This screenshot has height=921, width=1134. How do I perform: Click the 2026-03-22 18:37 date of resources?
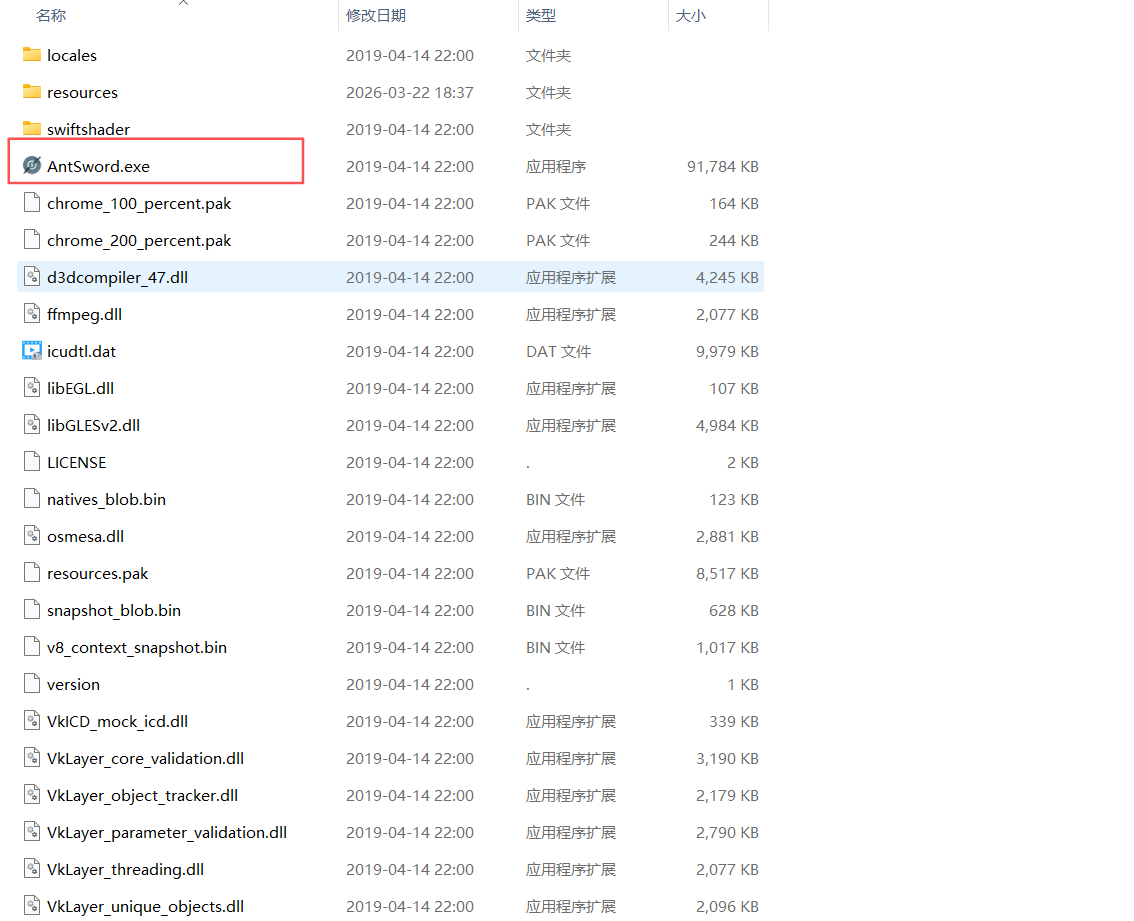click(x=410, y=93)
